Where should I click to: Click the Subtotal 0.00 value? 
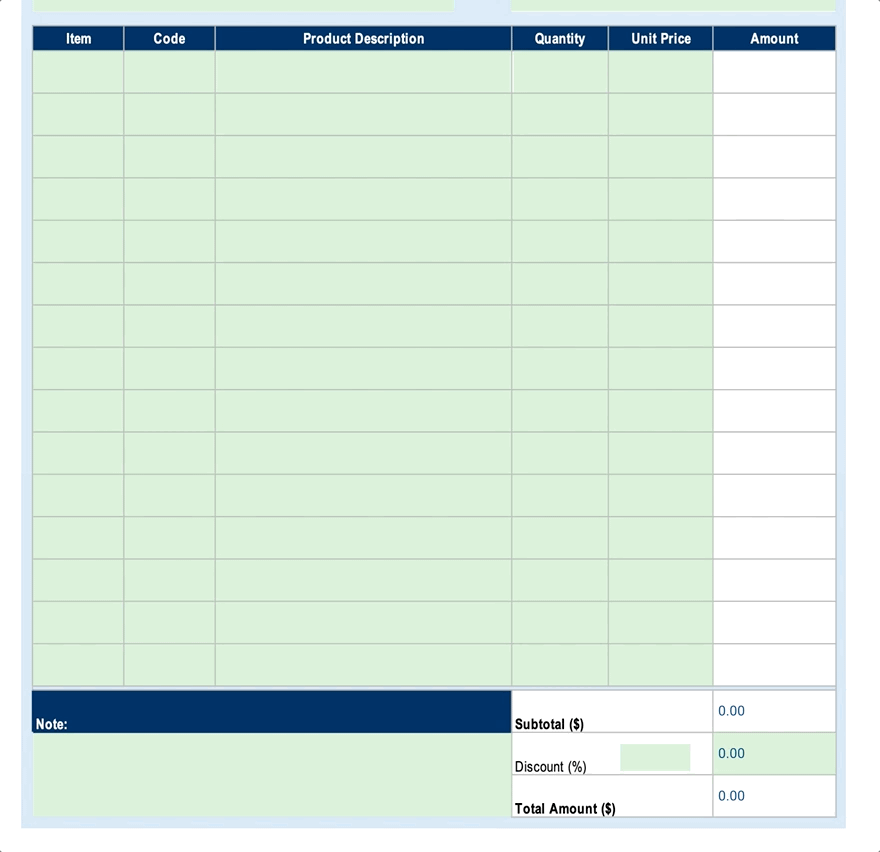(x=731, y=711)
